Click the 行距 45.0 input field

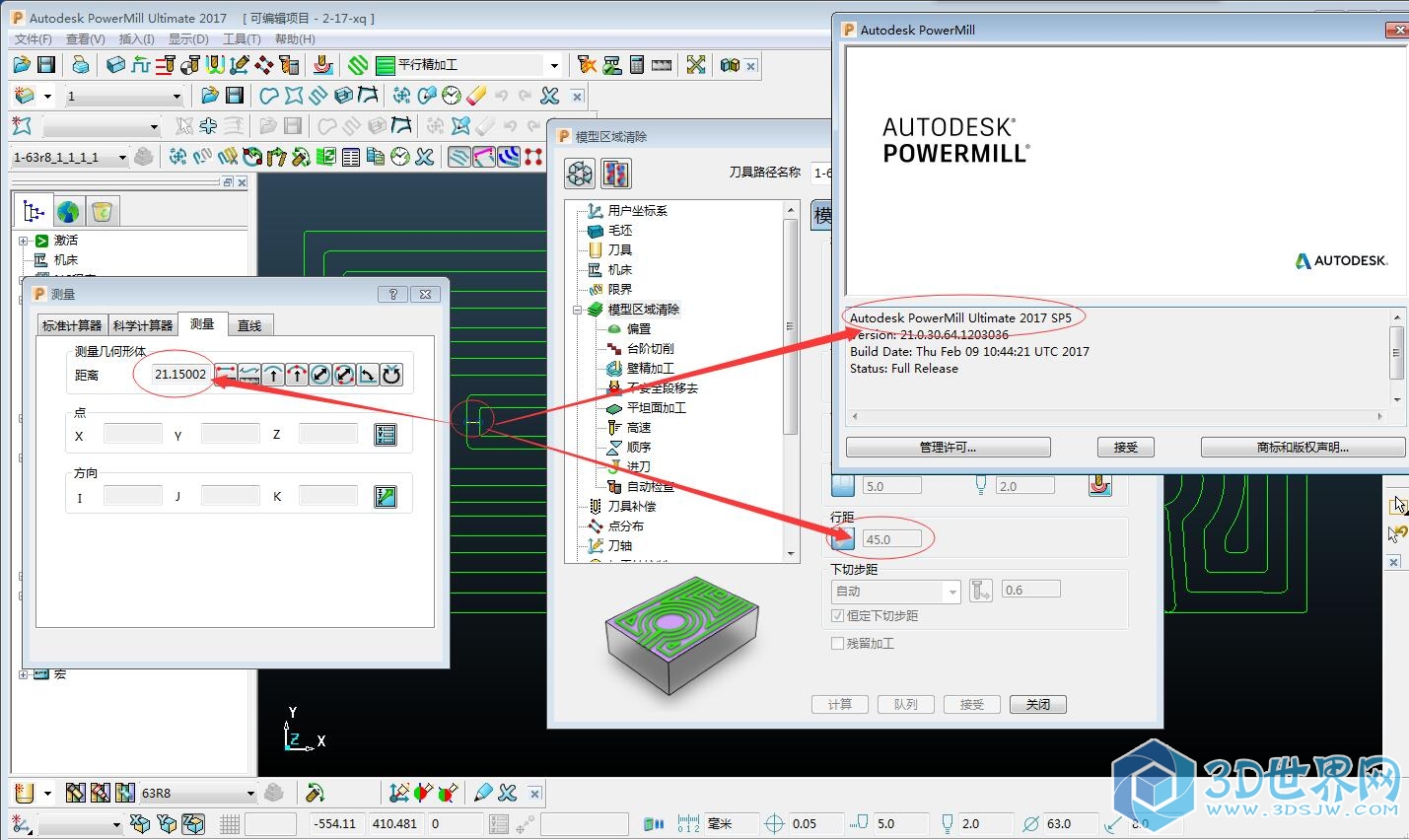coord(892,539)
